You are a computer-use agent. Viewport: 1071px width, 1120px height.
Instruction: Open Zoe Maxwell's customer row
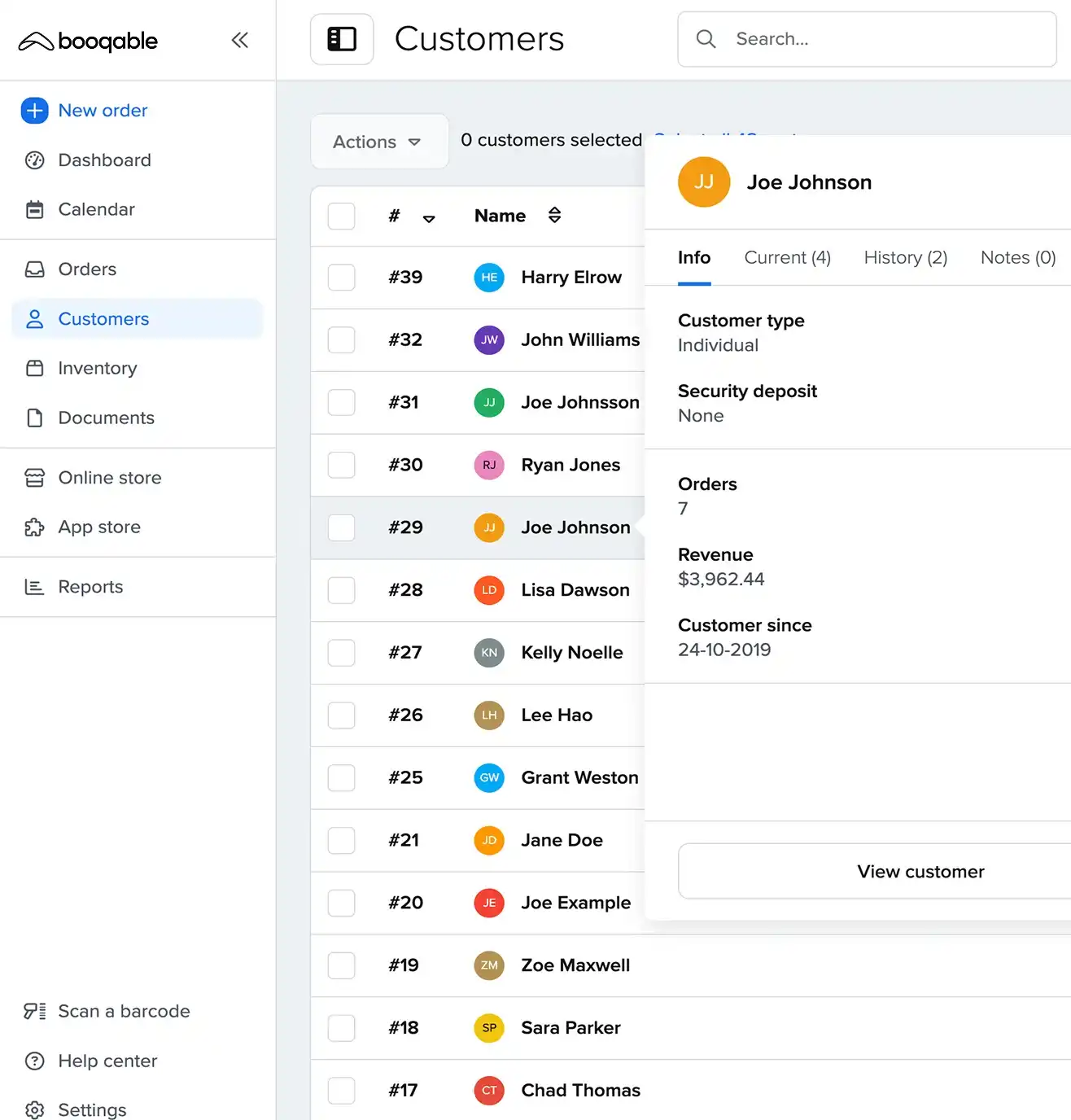pos(575,965)
